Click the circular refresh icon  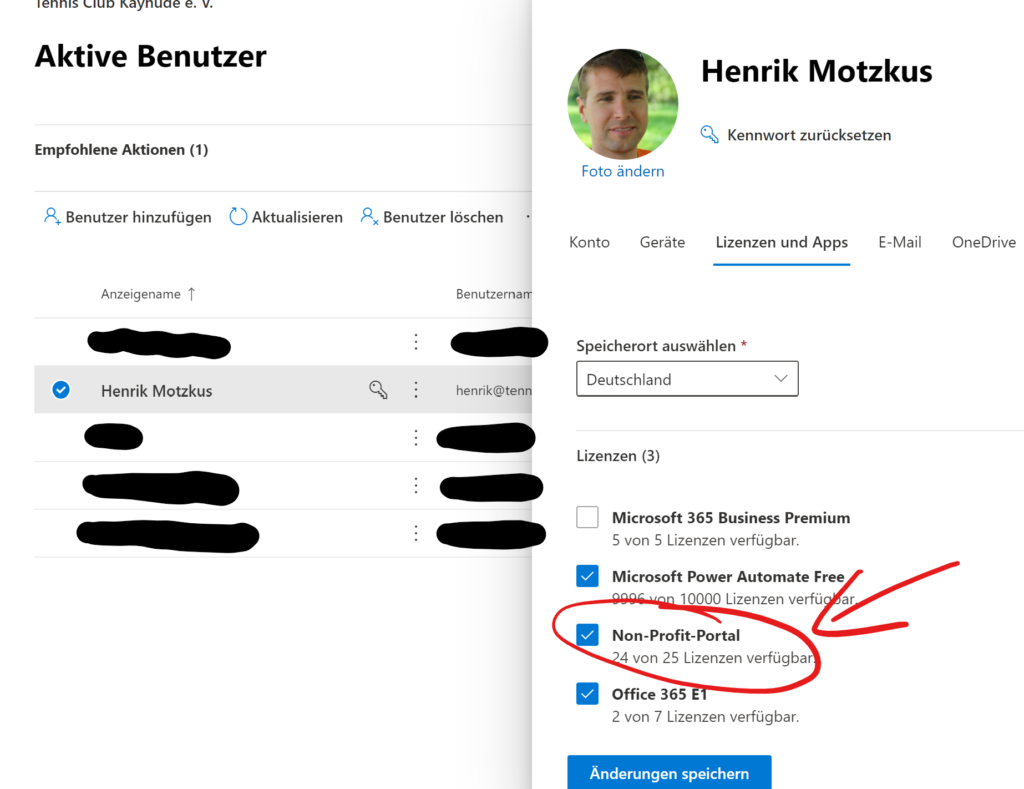(x=238, y=216)
